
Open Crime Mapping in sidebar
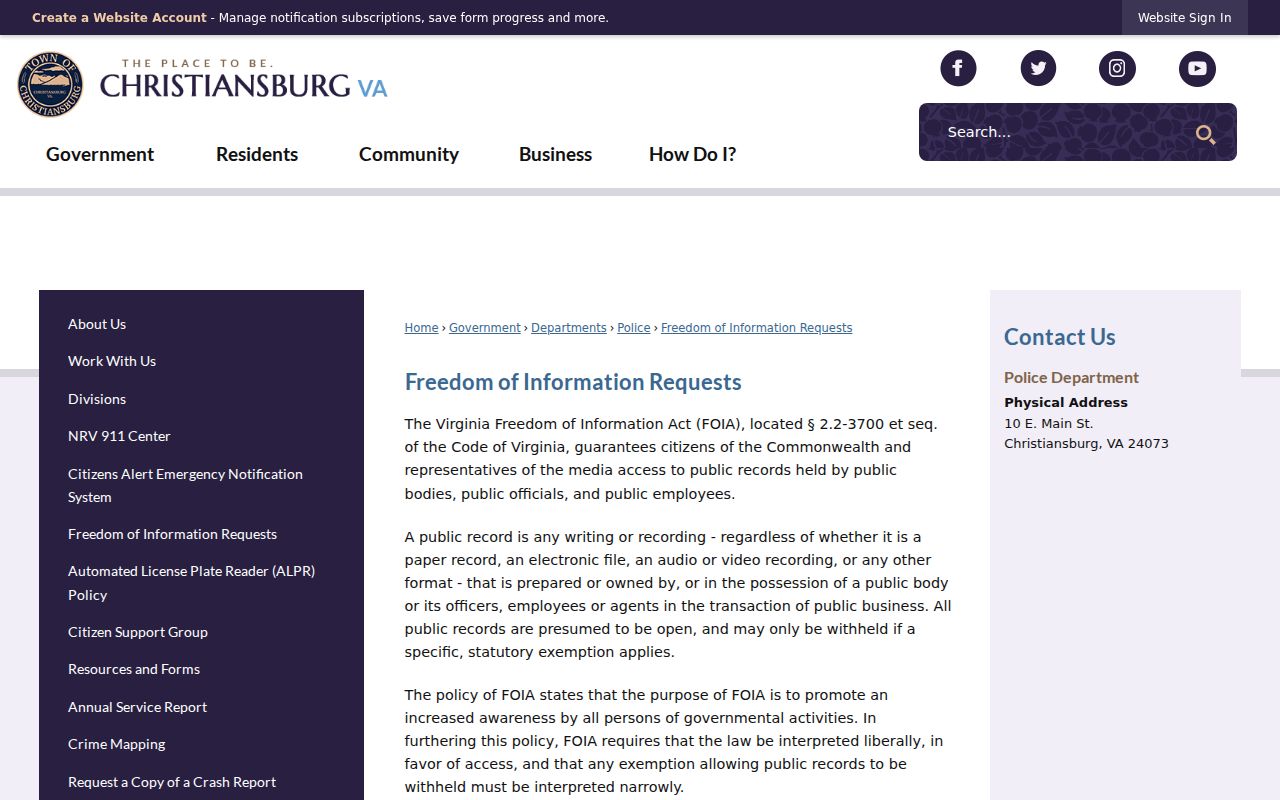click(116, 744)
